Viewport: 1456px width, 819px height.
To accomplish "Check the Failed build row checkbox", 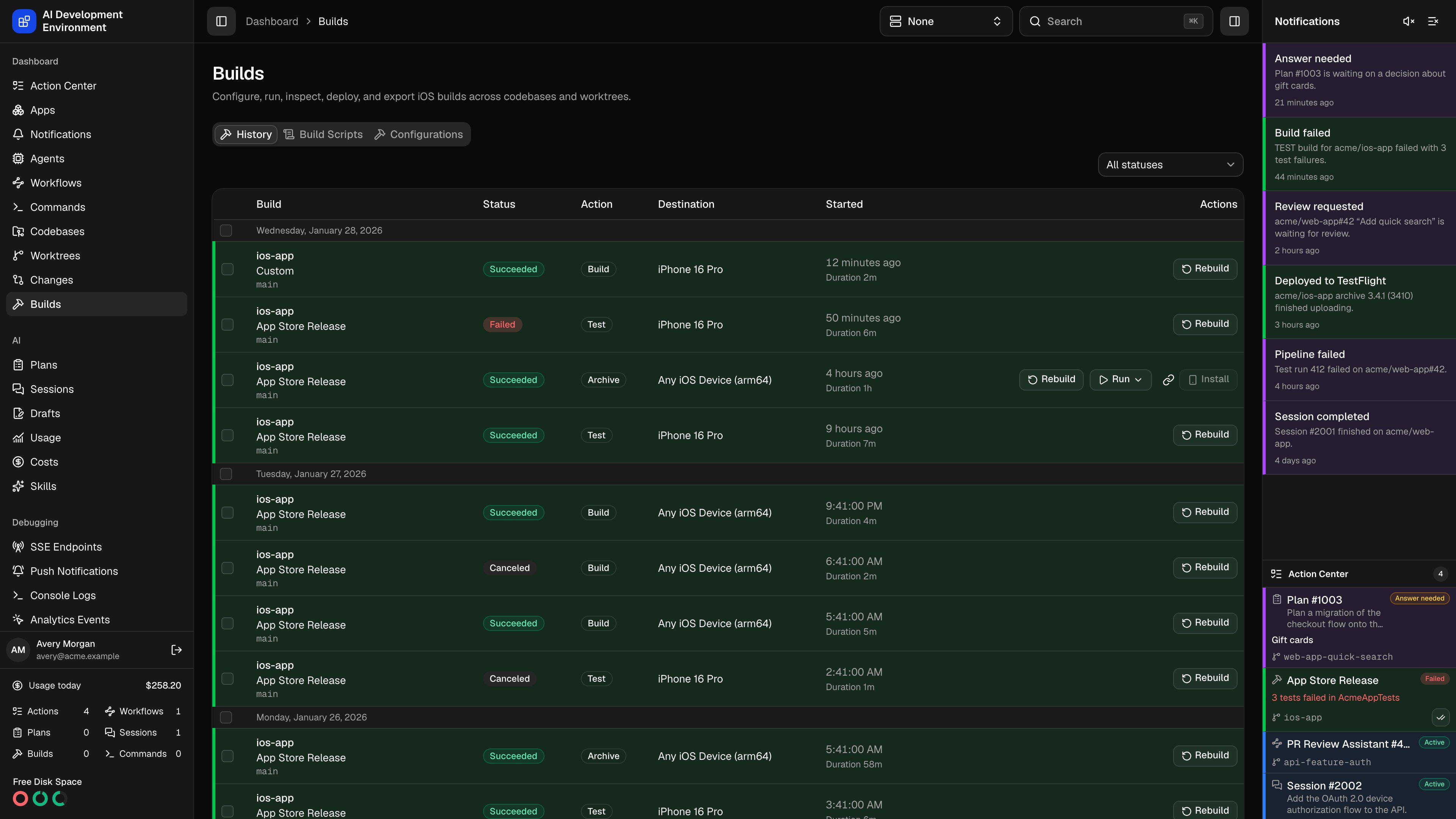I will coord(228,325).
